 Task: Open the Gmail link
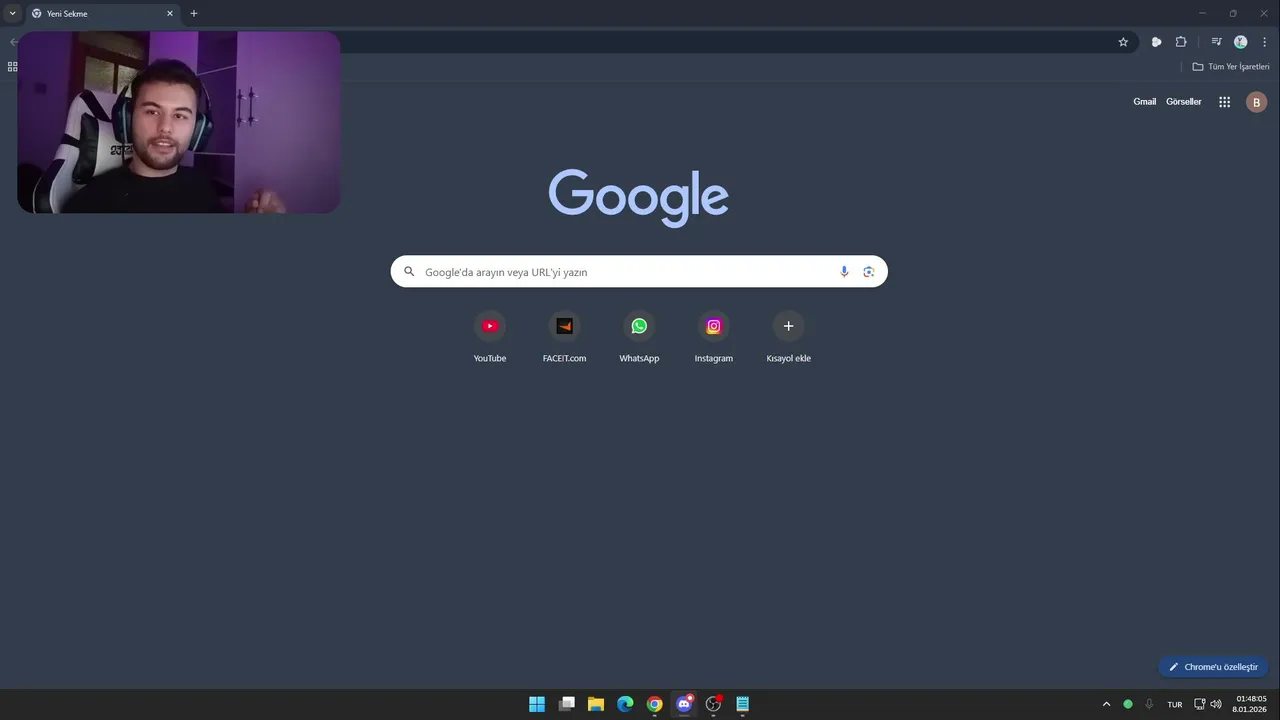click(1144, 102)
